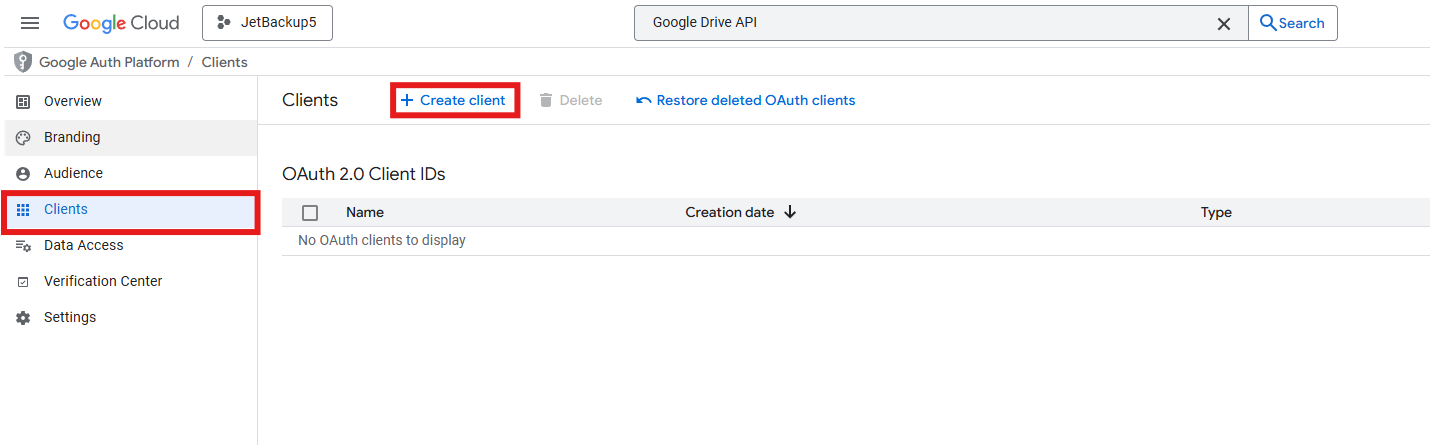
Task: Open the hamburger navigation menu
Action: (x=30, y=23)
